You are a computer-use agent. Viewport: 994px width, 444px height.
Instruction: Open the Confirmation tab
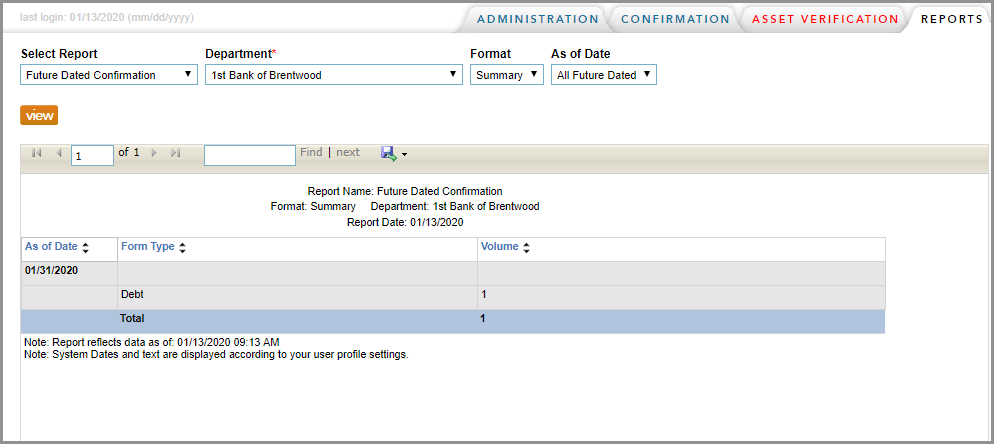[675, 19]
